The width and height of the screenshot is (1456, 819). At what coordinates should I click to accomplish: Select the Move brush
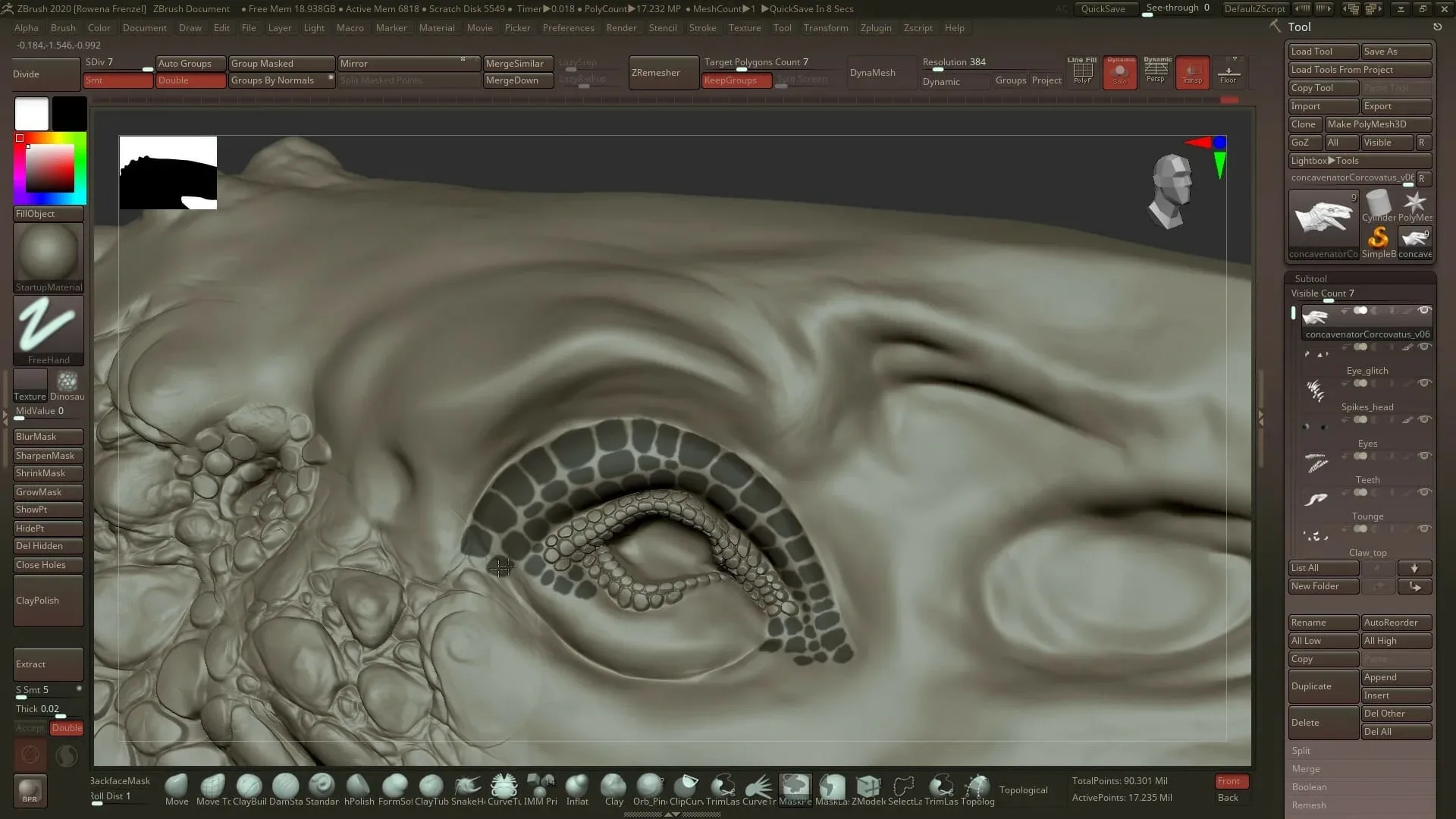click(177, 785)
